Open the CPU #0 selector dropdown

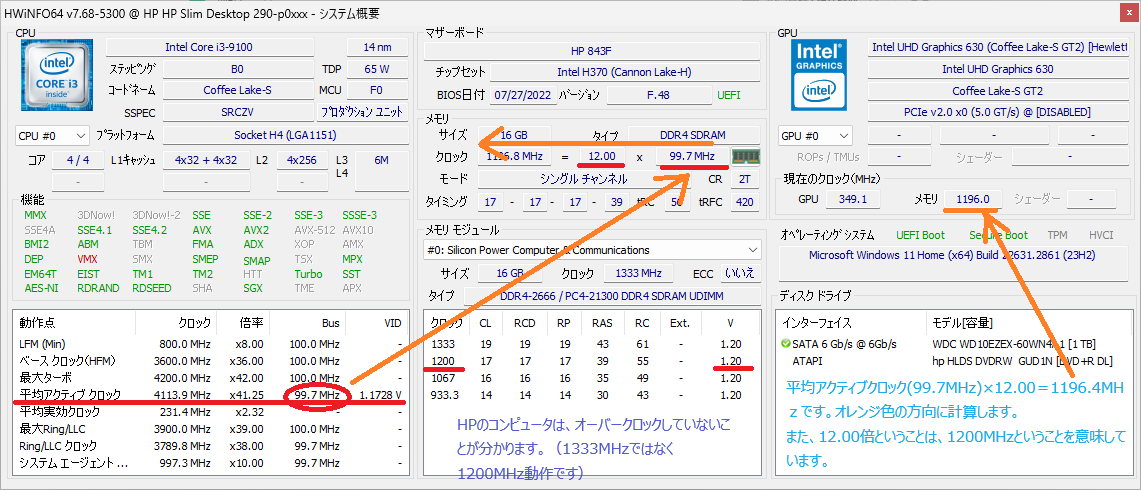point(51,135)
